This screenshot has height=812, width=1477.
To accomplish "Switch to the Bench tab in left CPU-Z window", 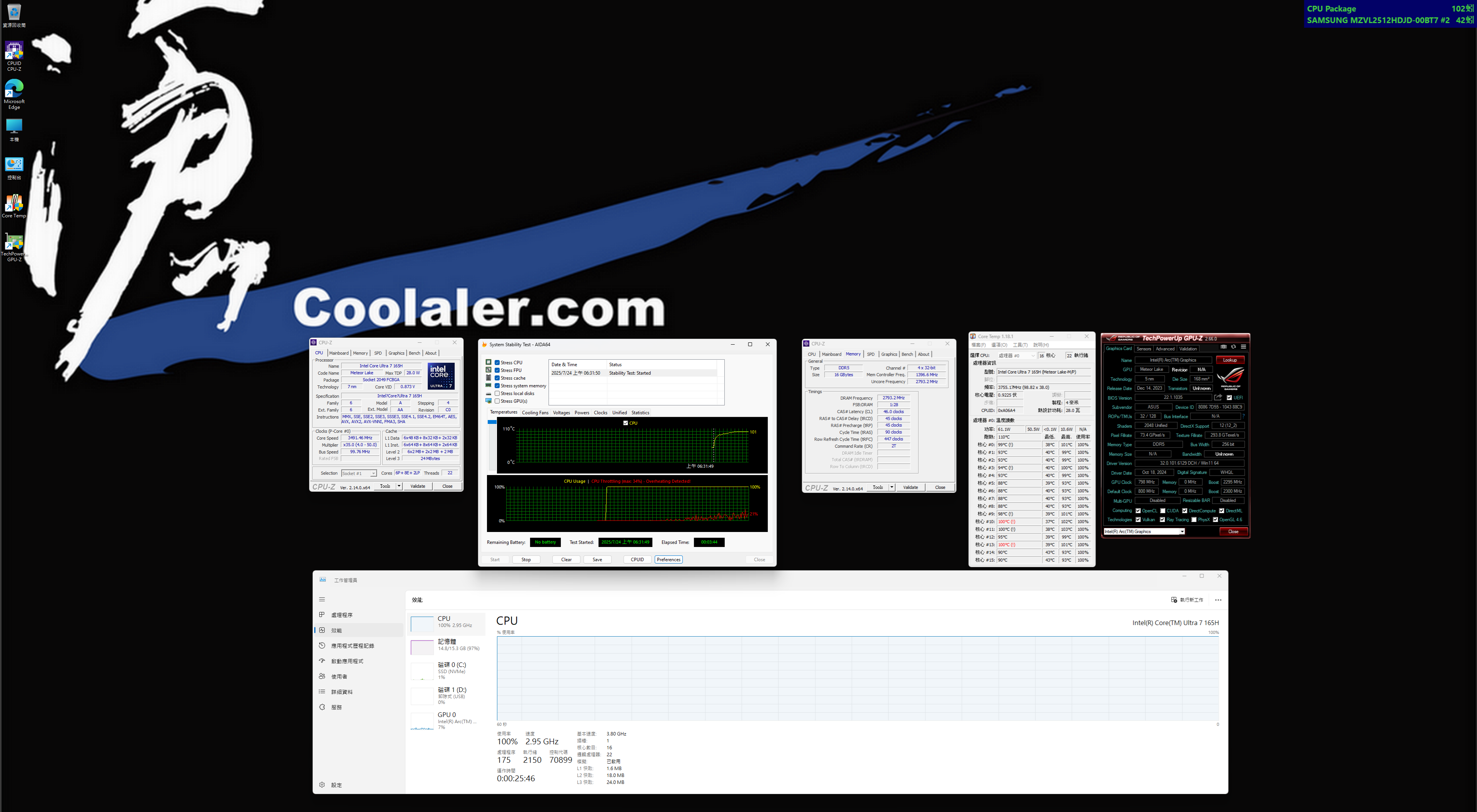I will [x=415, y=353].
